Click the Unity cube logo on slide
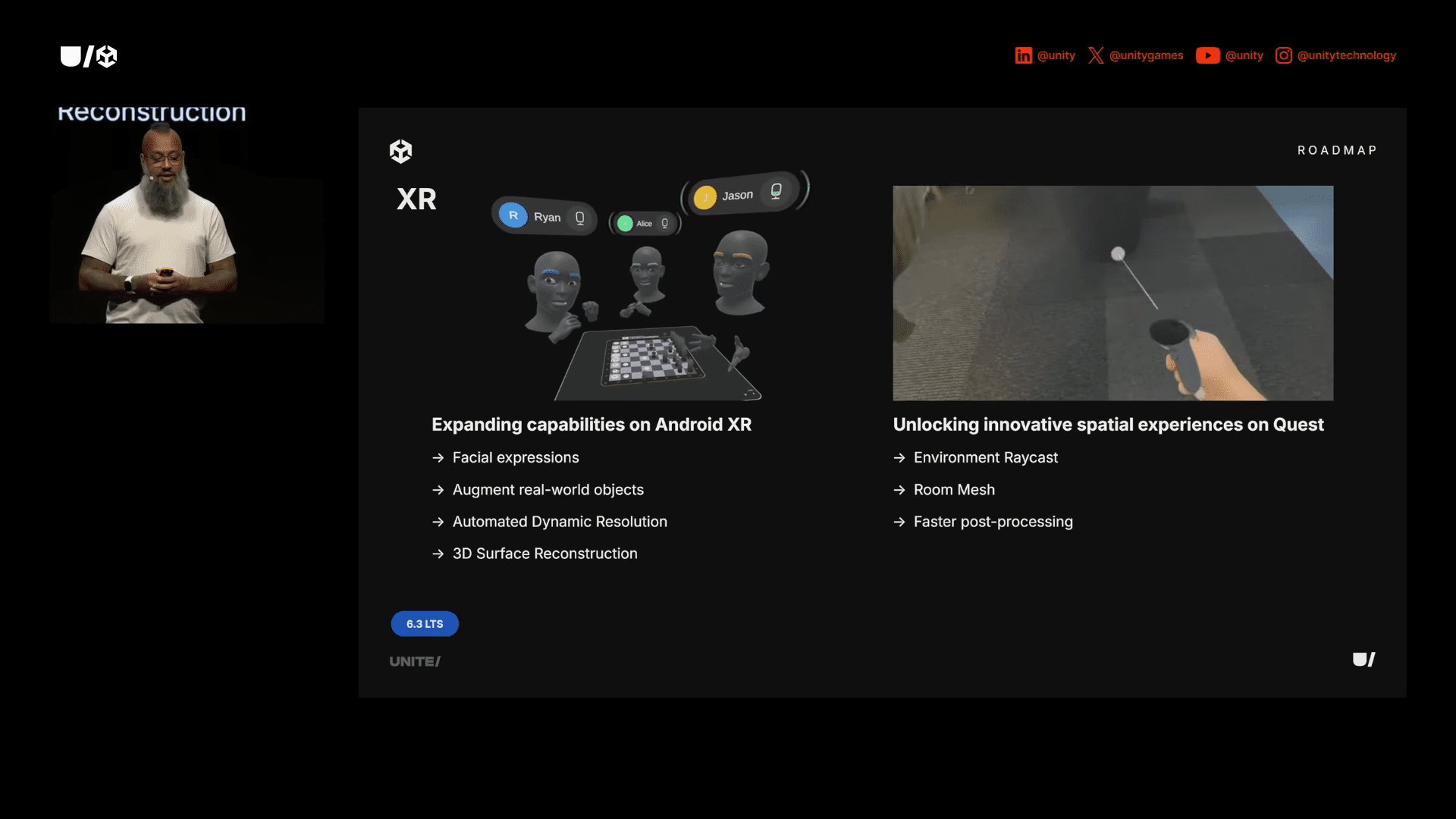The width and height of the screenshot is (1456, 819). 400,151
